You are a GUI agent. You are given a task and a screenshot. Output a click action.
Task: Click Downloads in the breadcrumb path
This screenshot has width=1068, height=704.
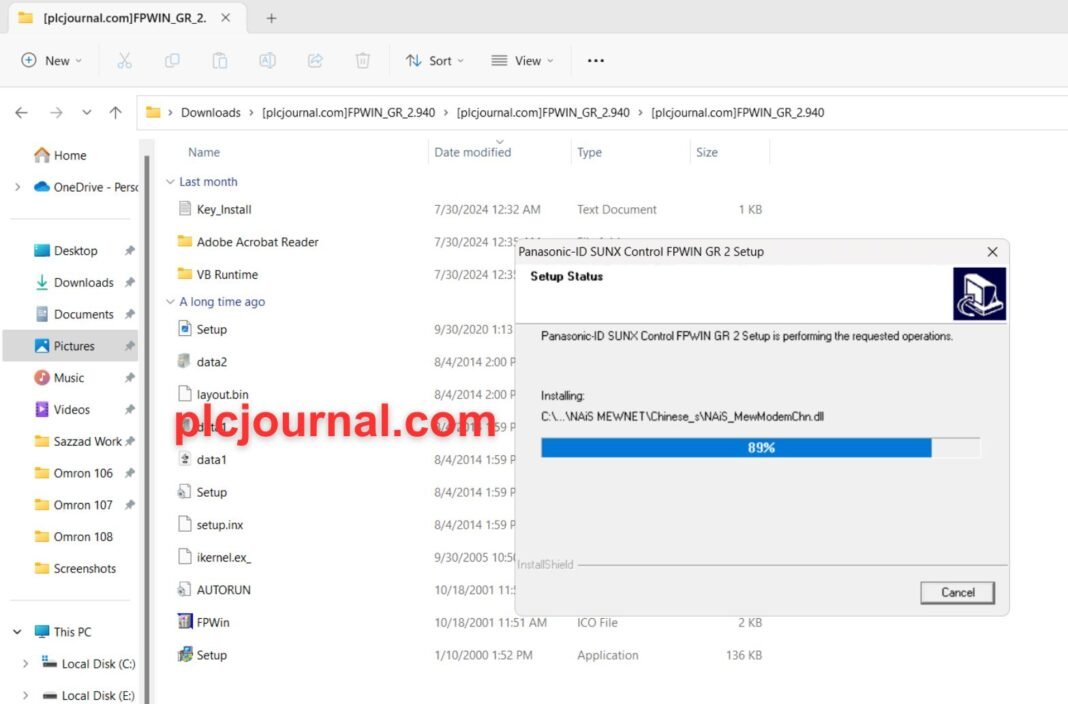[210, 112]
